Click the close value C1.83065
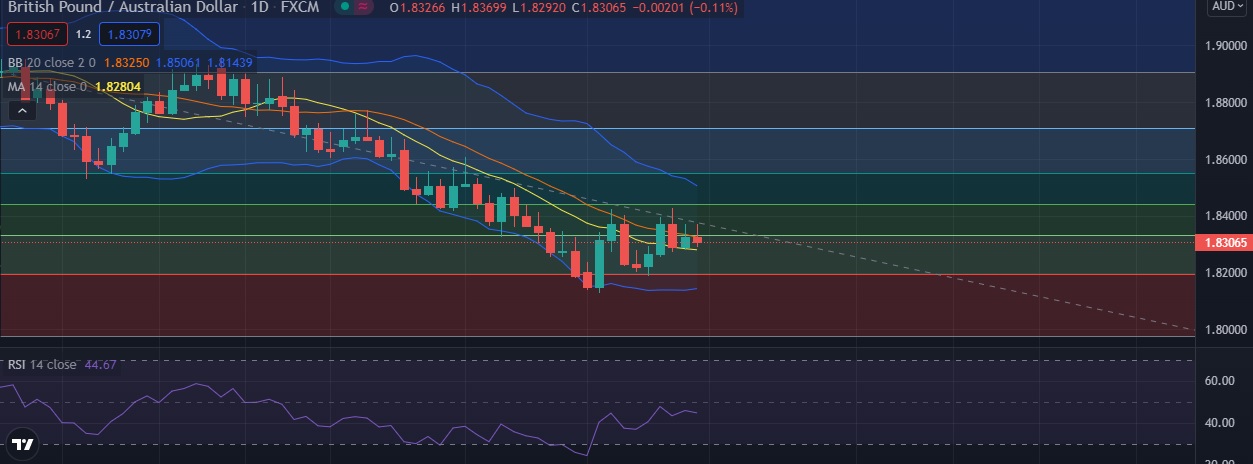The width and height of the screenshot is (1253, 464). coord(600,7)
